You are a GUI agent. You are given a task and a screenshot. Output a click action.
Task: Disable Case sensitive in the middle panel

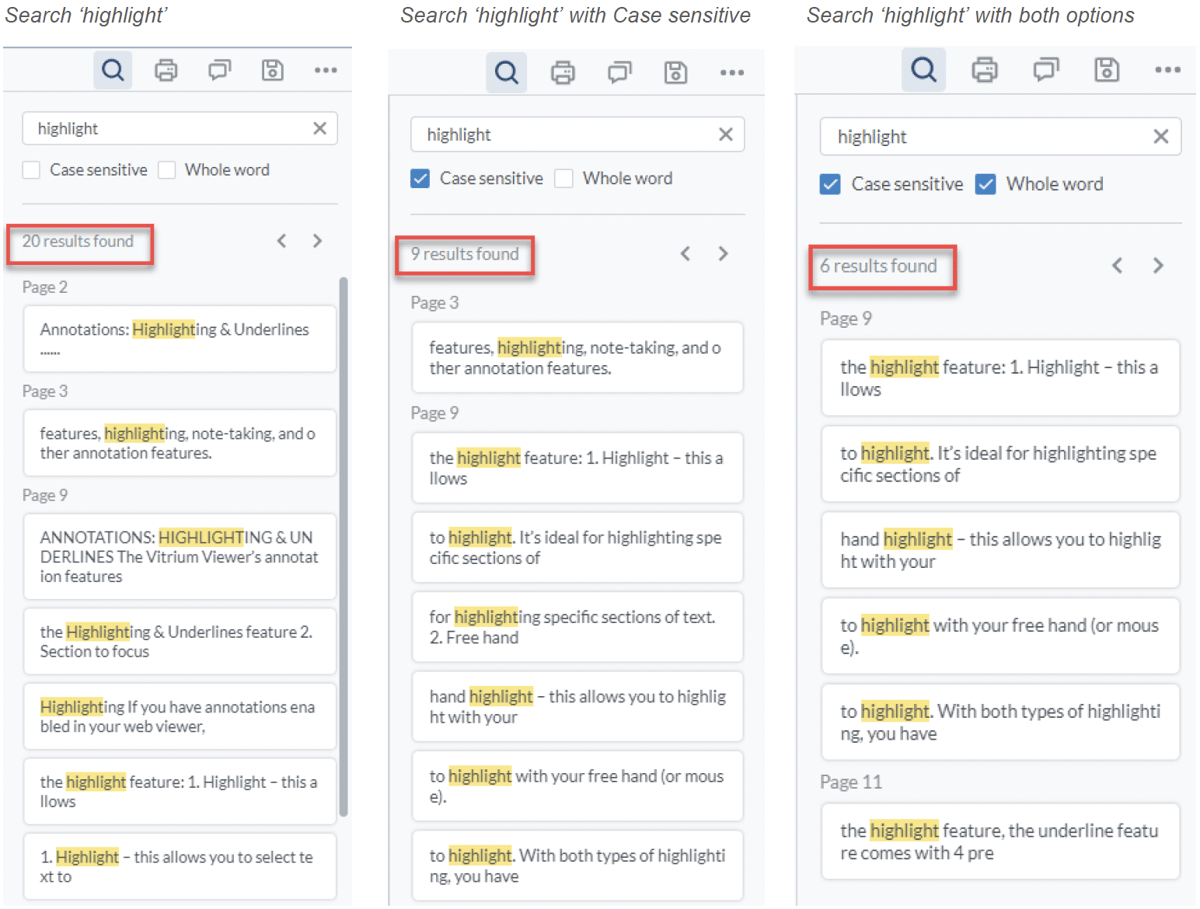point(420,178)
